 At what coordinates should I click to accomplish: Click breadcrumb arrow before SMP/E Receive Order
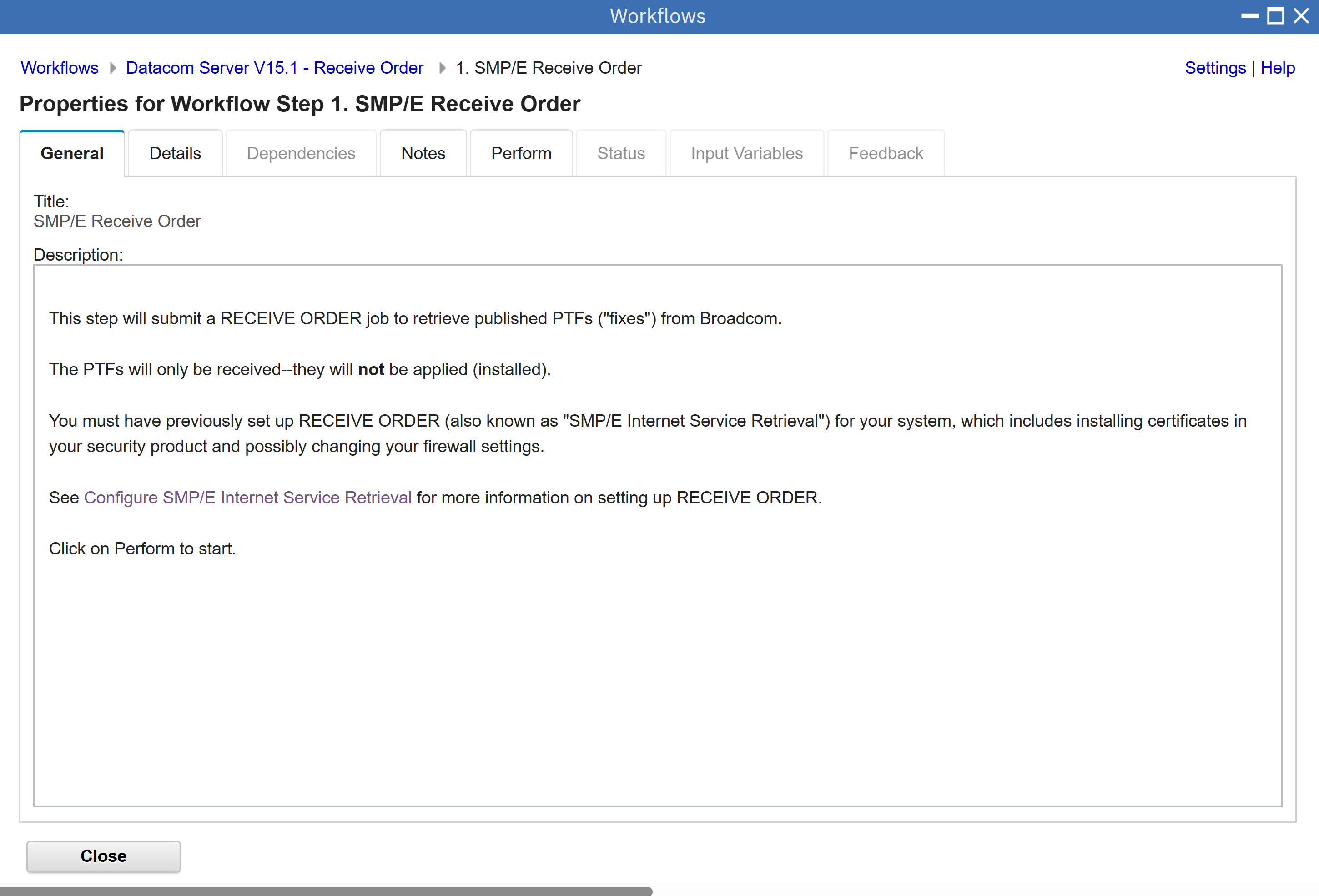click(x=442, y=68)
